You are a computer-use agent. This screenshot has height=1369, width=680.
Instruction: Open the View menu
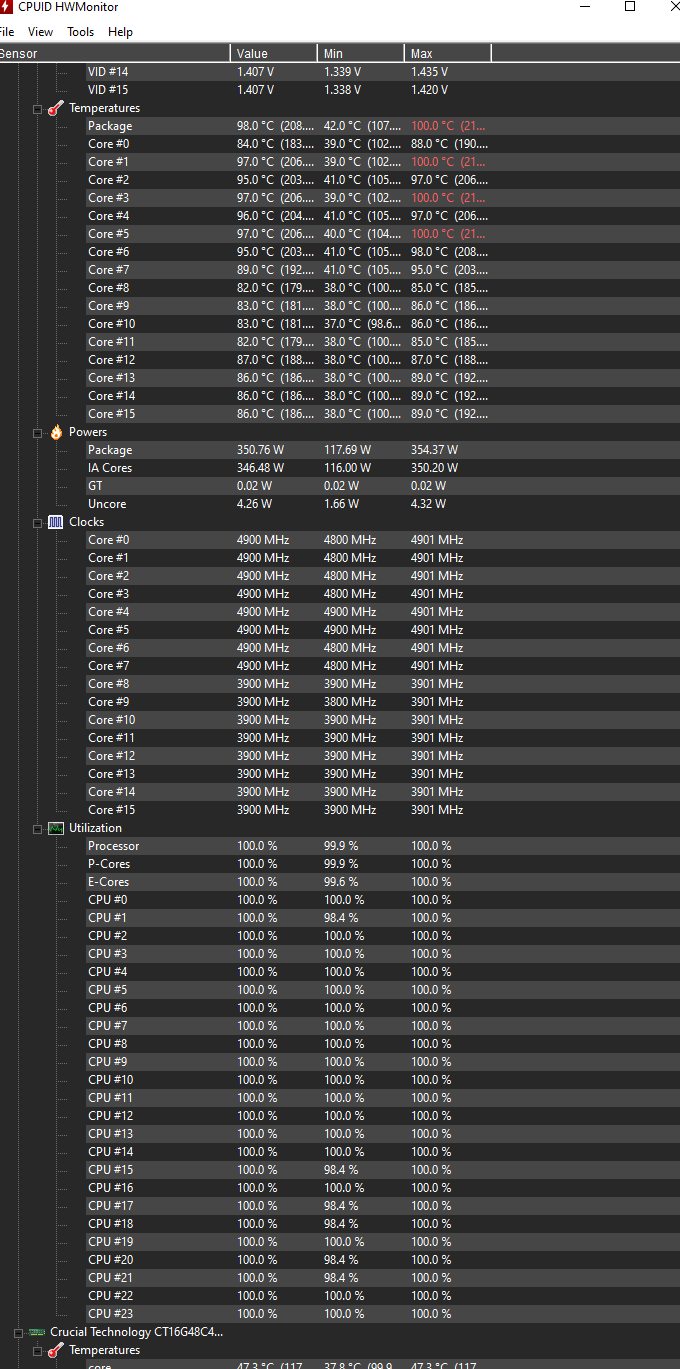click(x=40, y=32)
